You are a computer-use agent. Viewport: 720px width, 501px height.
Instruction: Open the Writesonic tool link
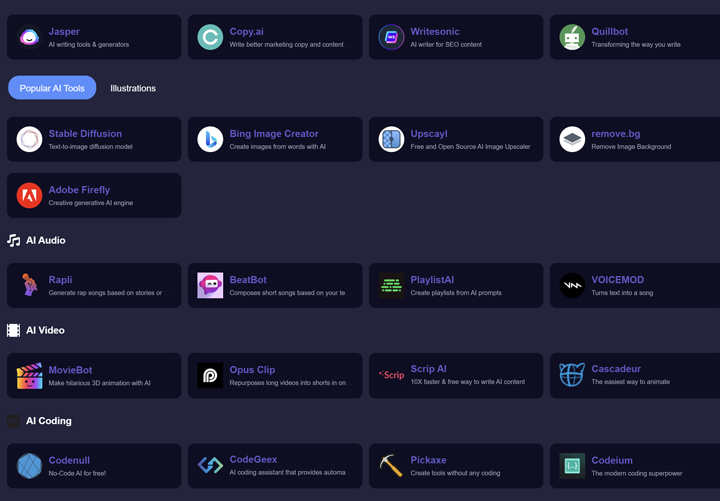pyautogui.click(x=435, y=31)
